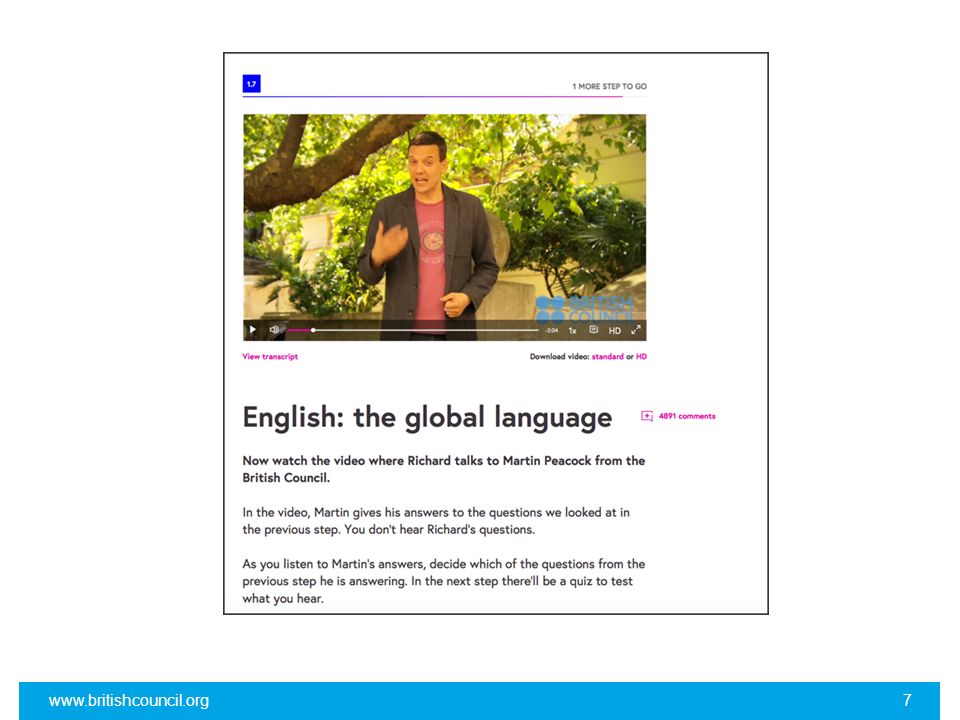The width and height of the screenshot is (960, 720).
Task: Enter fullscreen with the expand arrows icon
Action: (x=636, y=329)
